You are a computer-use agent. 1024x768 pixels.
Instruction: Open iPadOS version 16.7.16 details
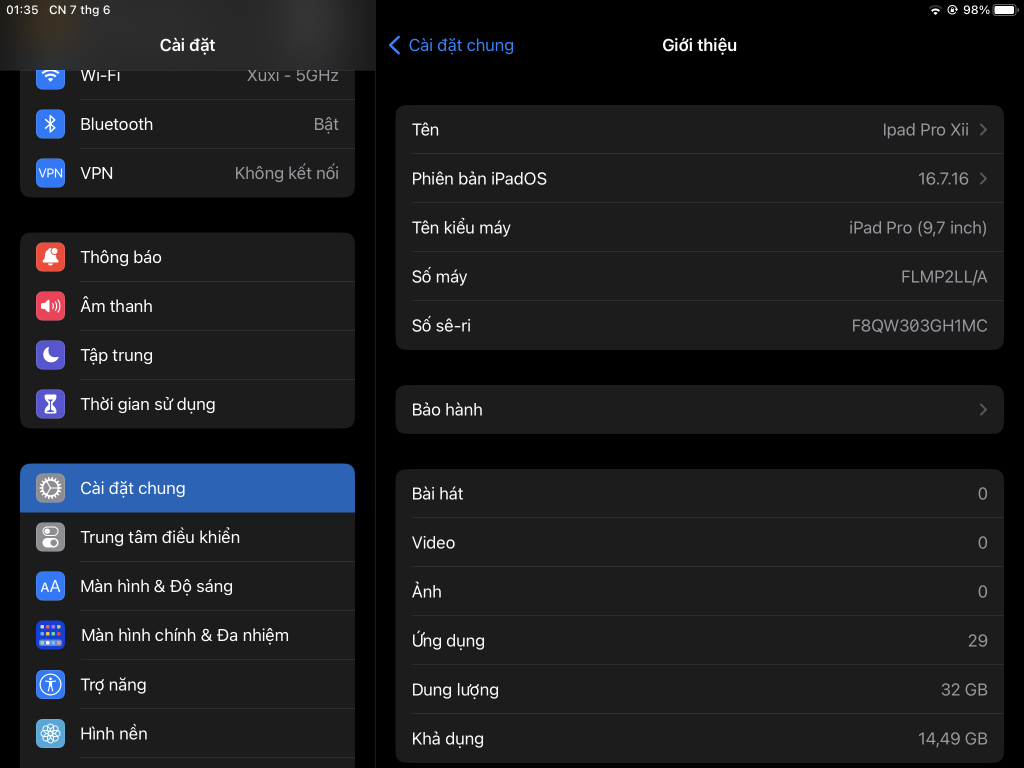pos(943,178)
